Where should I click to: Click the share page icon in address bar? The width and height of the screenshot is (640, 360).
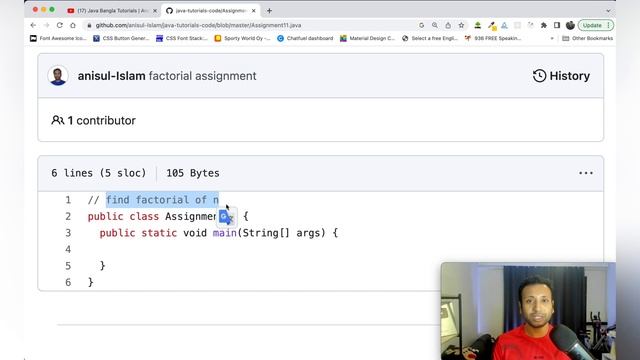click(448, 25)
